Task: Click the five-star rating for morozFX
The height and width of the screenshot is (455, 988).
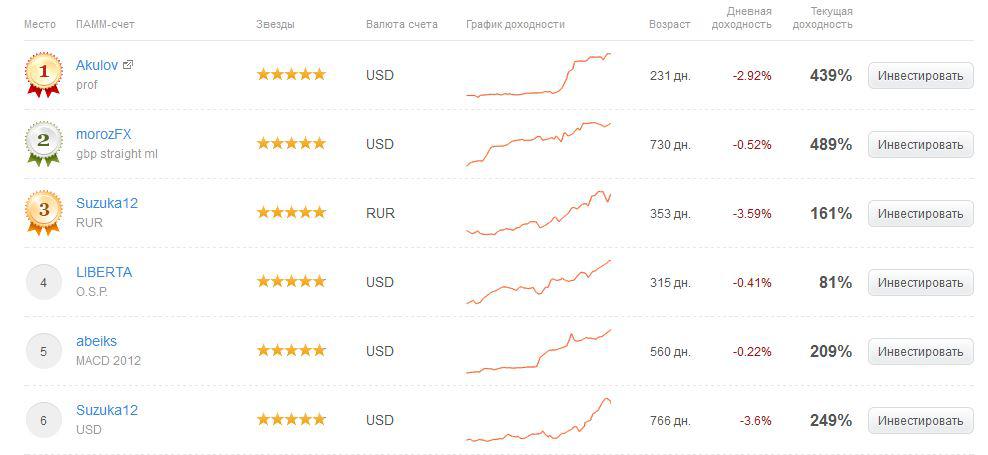Action: tap(291, 144)
